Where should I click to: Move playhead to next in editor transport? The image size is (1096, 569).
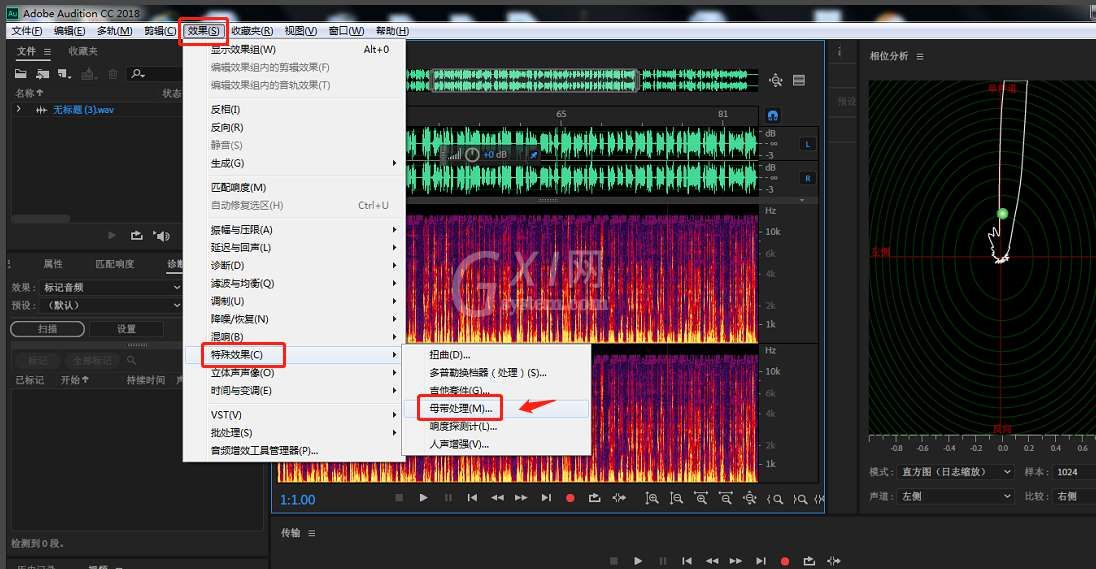point(546,498)
